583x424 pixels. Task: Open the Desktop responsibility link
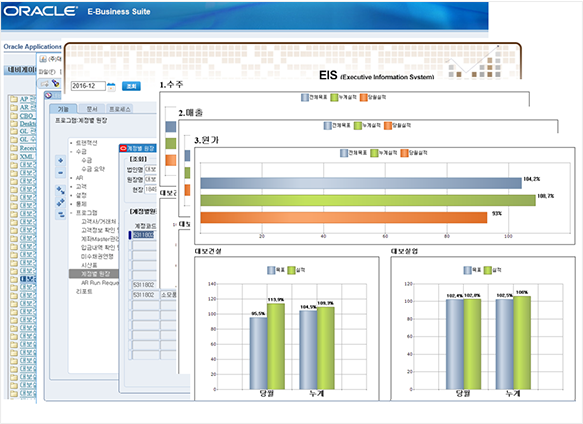coord(28,123)
